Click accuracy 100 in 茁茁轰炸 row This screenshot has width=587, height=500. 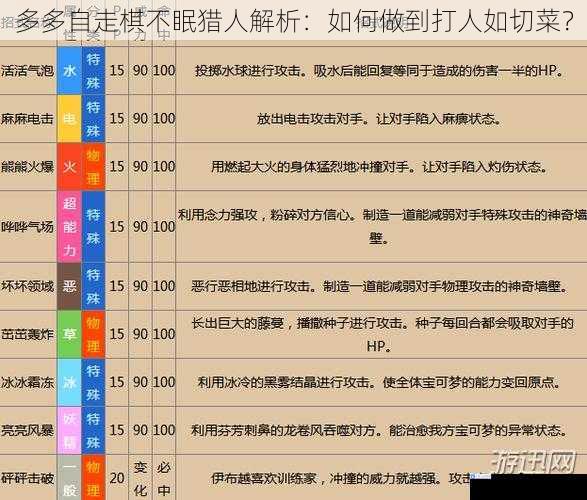[164, 334]
